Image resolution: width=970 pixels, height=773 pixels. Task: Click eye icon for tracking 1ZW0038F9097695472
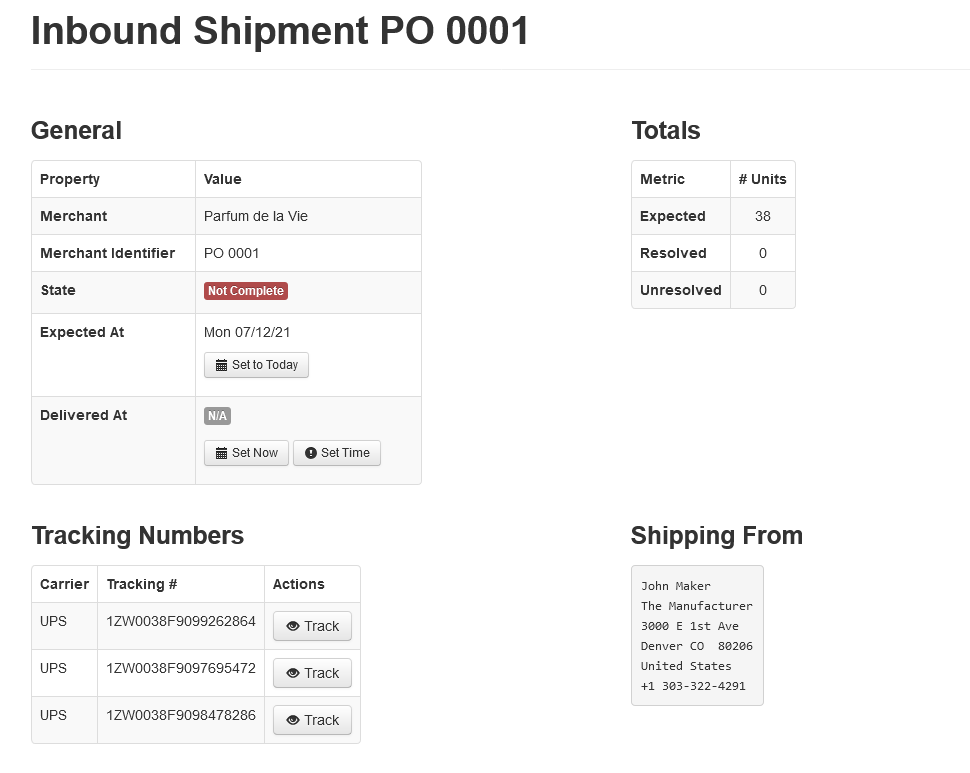coord(293,674)
